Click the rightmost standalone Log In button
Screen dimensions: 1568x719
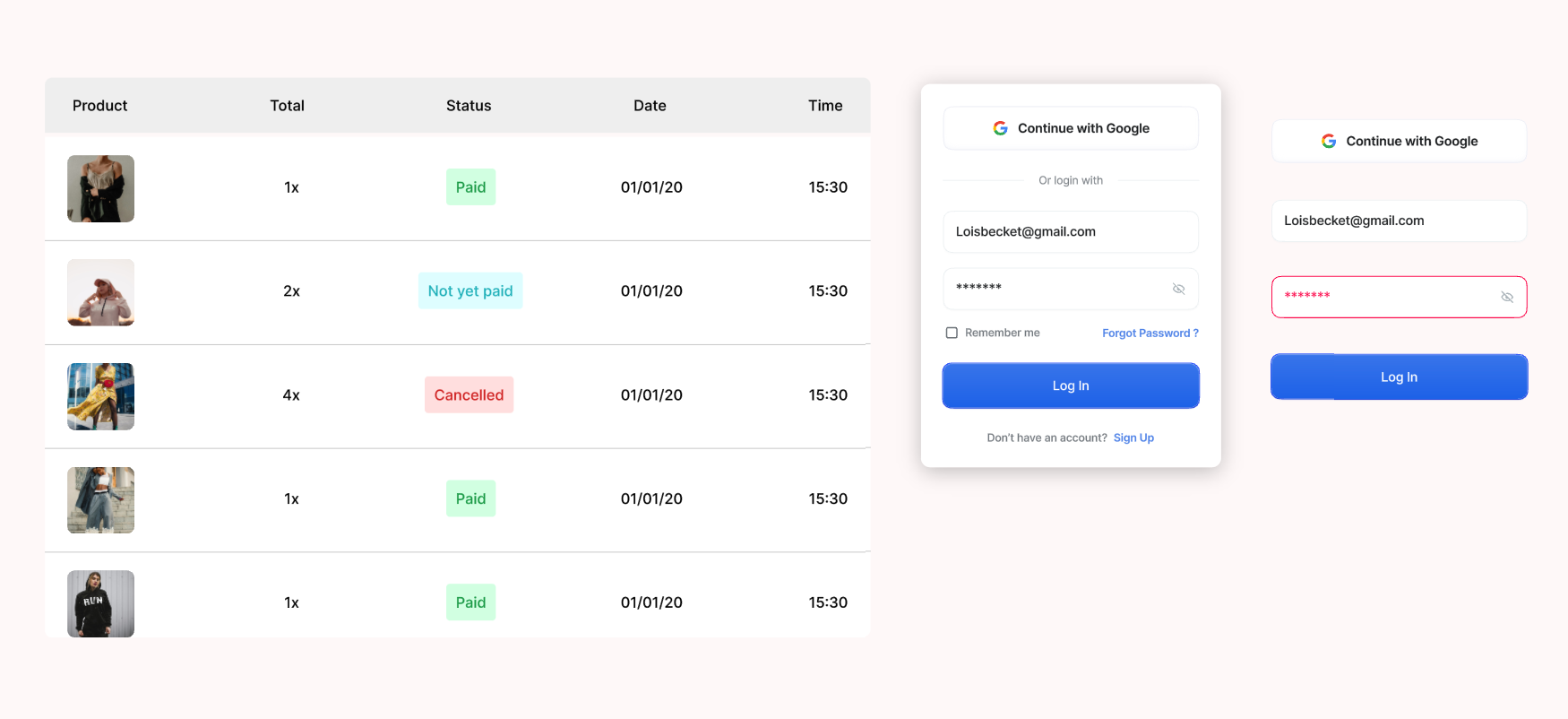click(x=1399, y=377)
